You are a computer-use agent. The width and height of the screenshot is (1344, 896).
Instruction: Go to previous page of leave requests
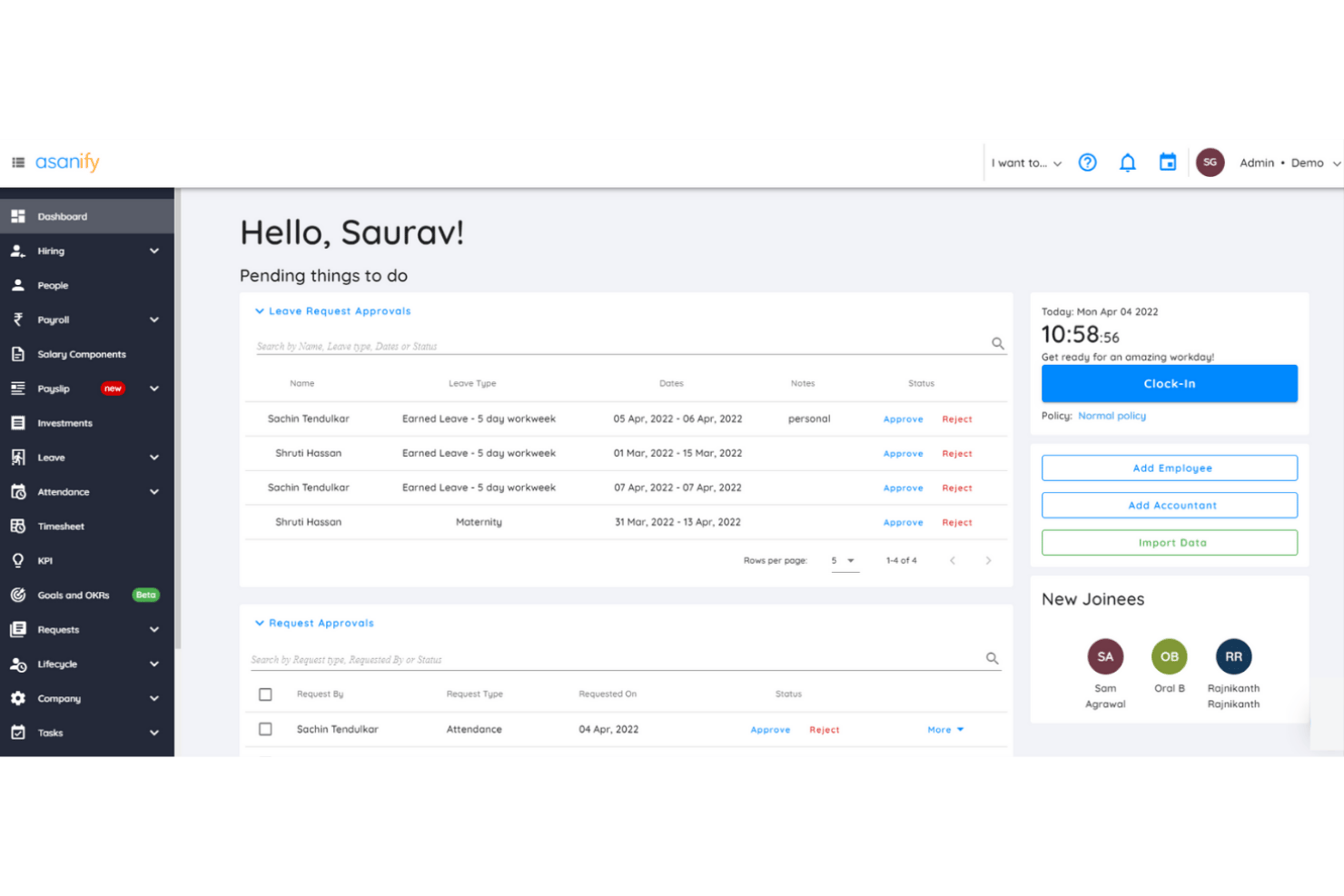point(953,560)
